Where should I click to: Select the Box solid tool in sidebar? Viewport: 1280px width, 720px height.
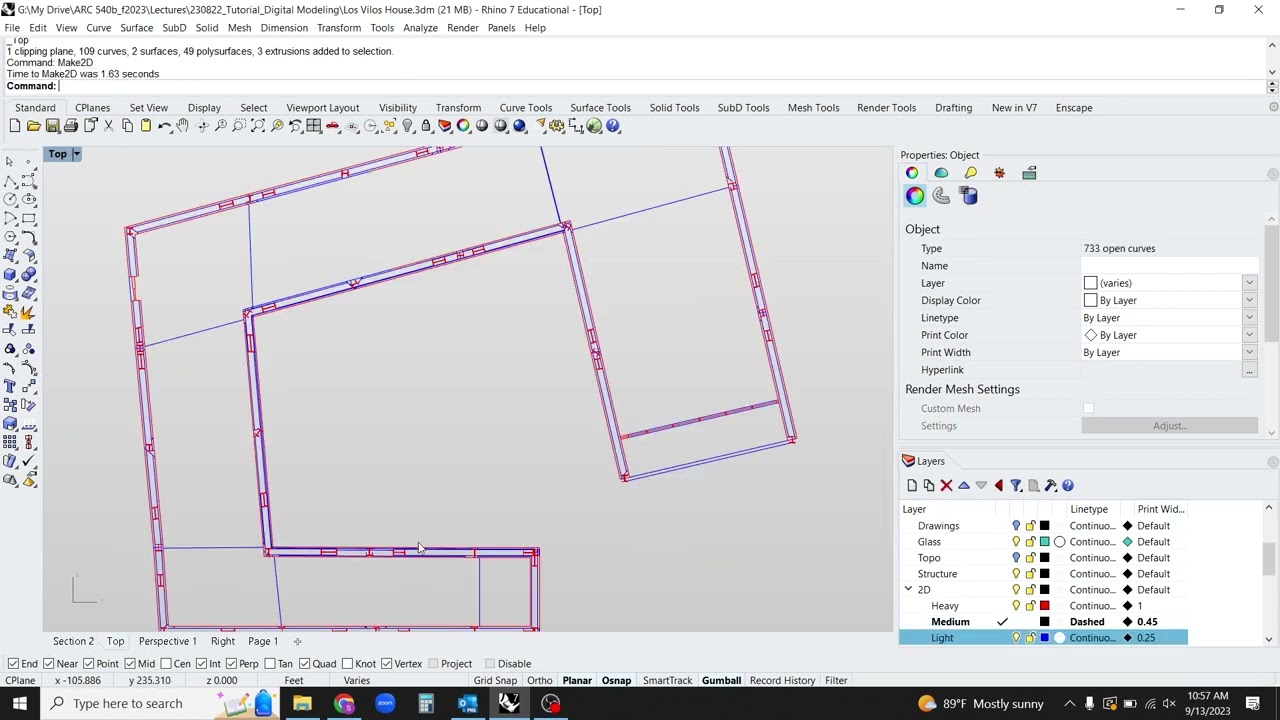(x=10, y=274)
